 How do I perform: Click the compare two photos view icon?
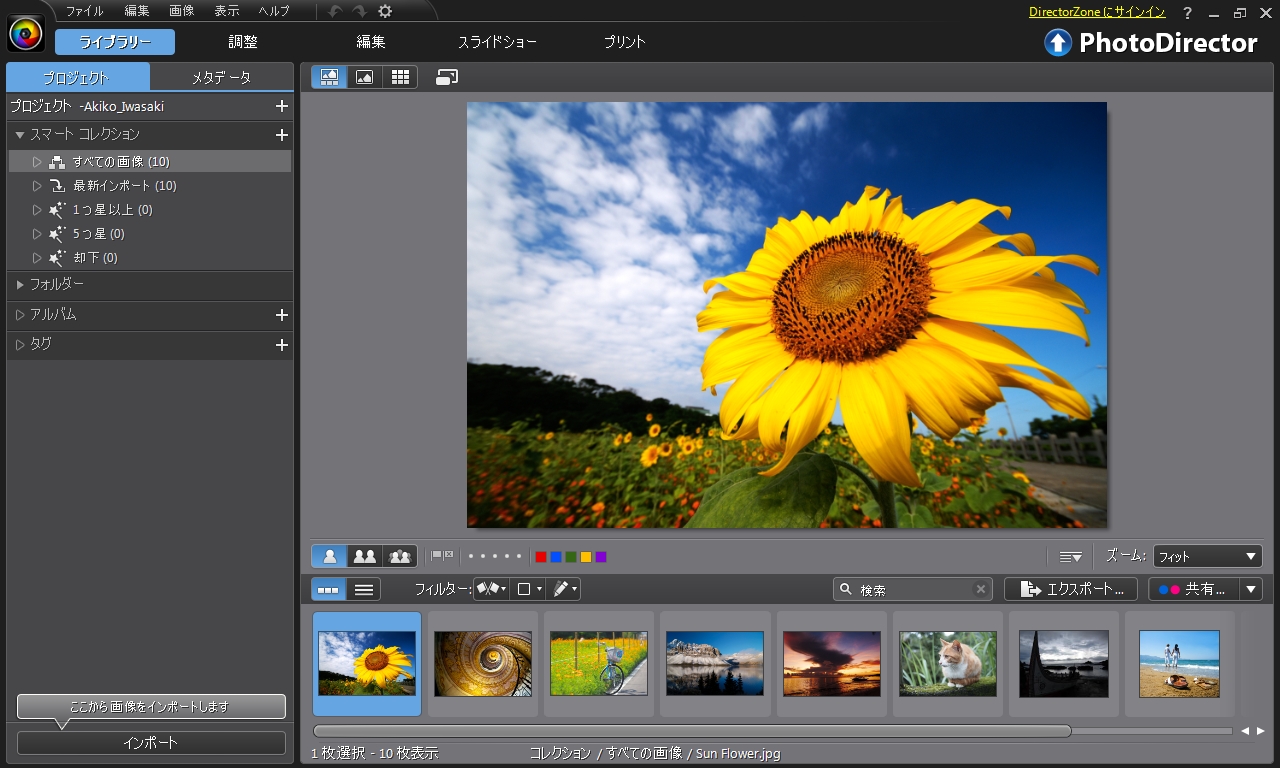(x=365, y=556)
